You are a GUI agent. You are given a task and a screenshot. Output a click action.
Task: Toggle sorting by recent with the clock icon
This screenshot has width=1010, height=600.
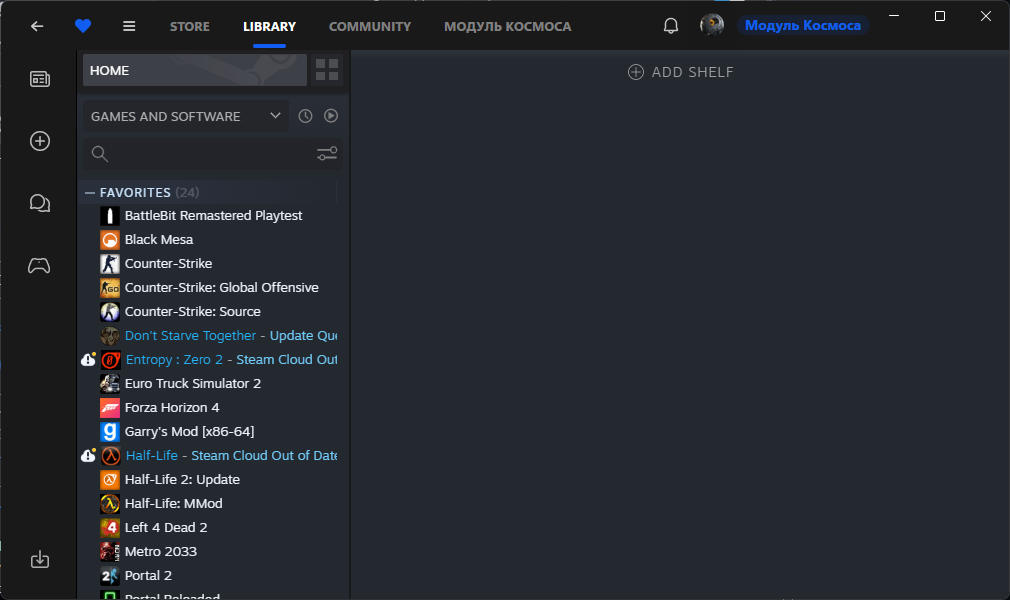[306, 116]
